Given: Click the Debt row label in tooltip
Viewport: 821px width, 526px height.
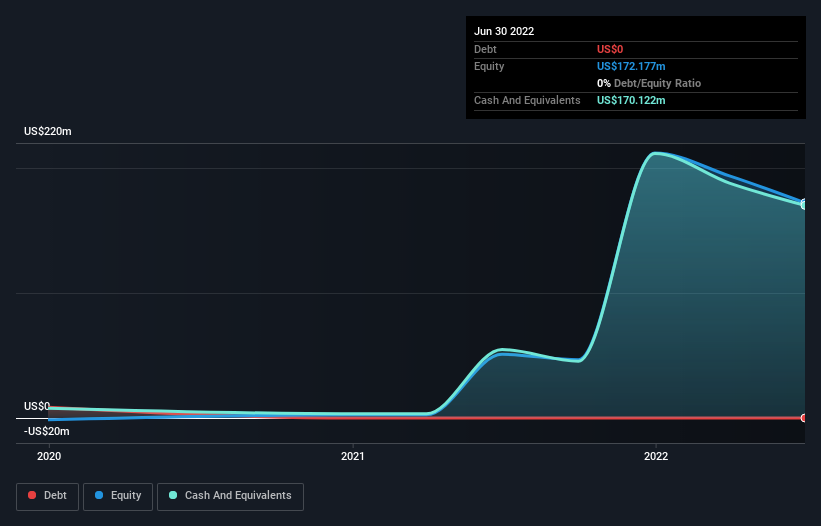Looking at the screenshot, I should tap(485, 49).
